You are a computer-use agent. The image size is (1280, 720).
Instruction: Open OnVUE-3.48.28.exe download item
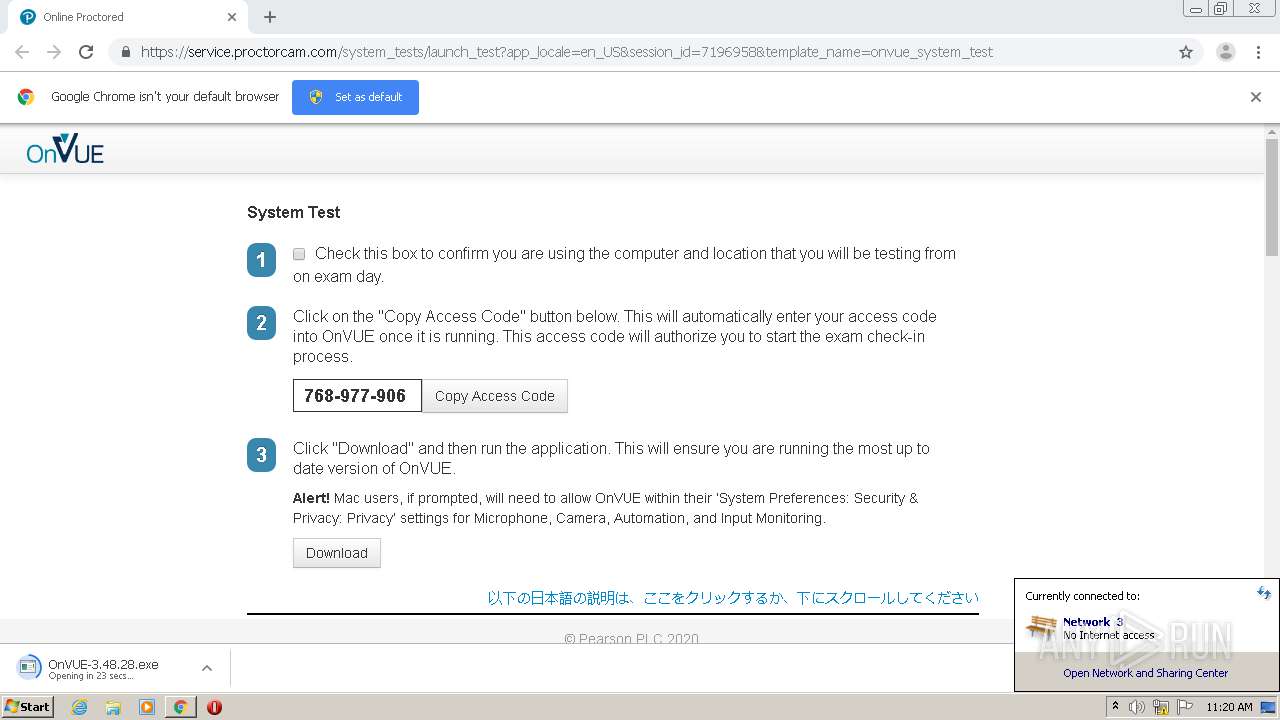[103, 668]
